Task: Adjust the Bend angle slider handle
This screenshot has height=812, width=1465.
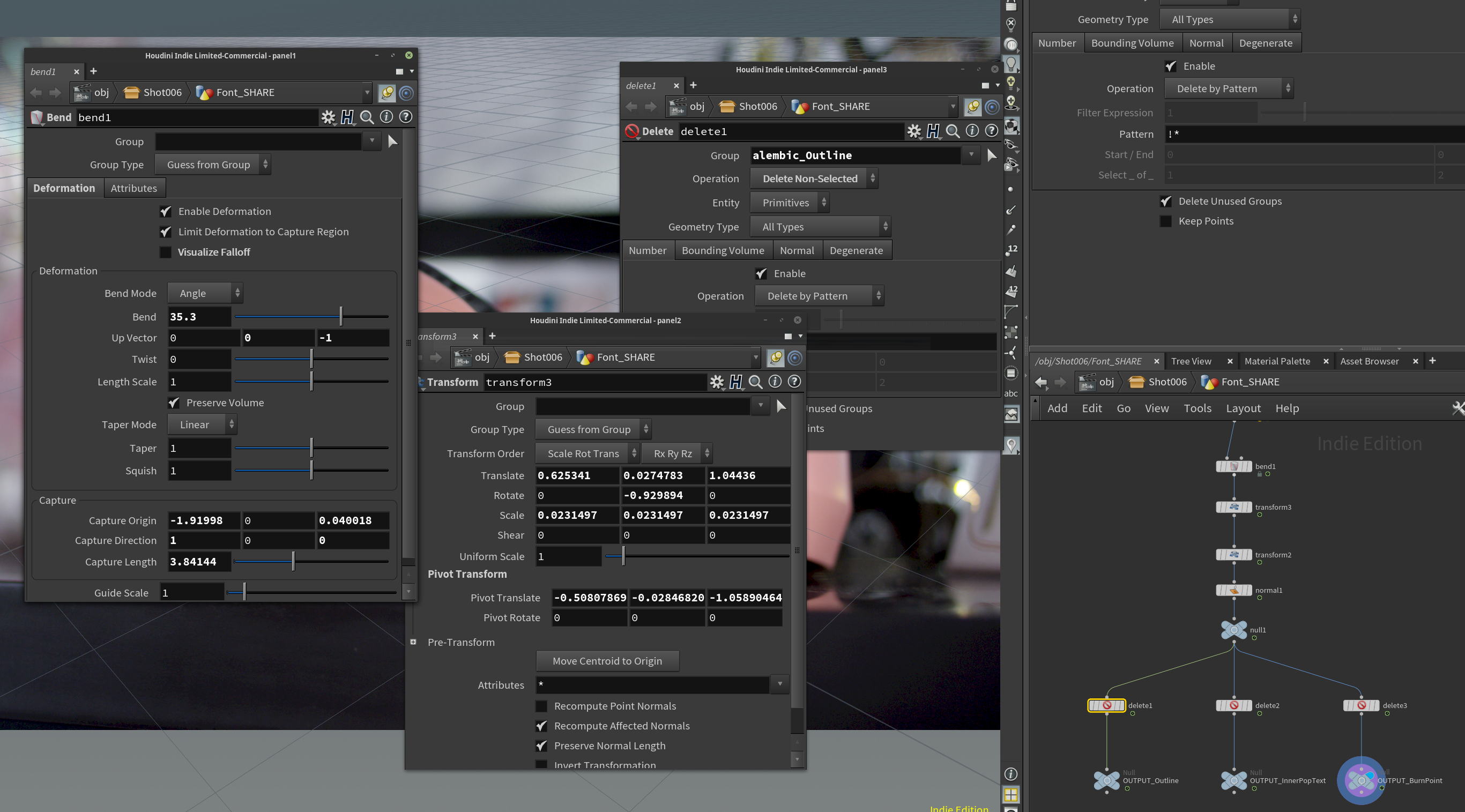Action: (x=341, y=316)
